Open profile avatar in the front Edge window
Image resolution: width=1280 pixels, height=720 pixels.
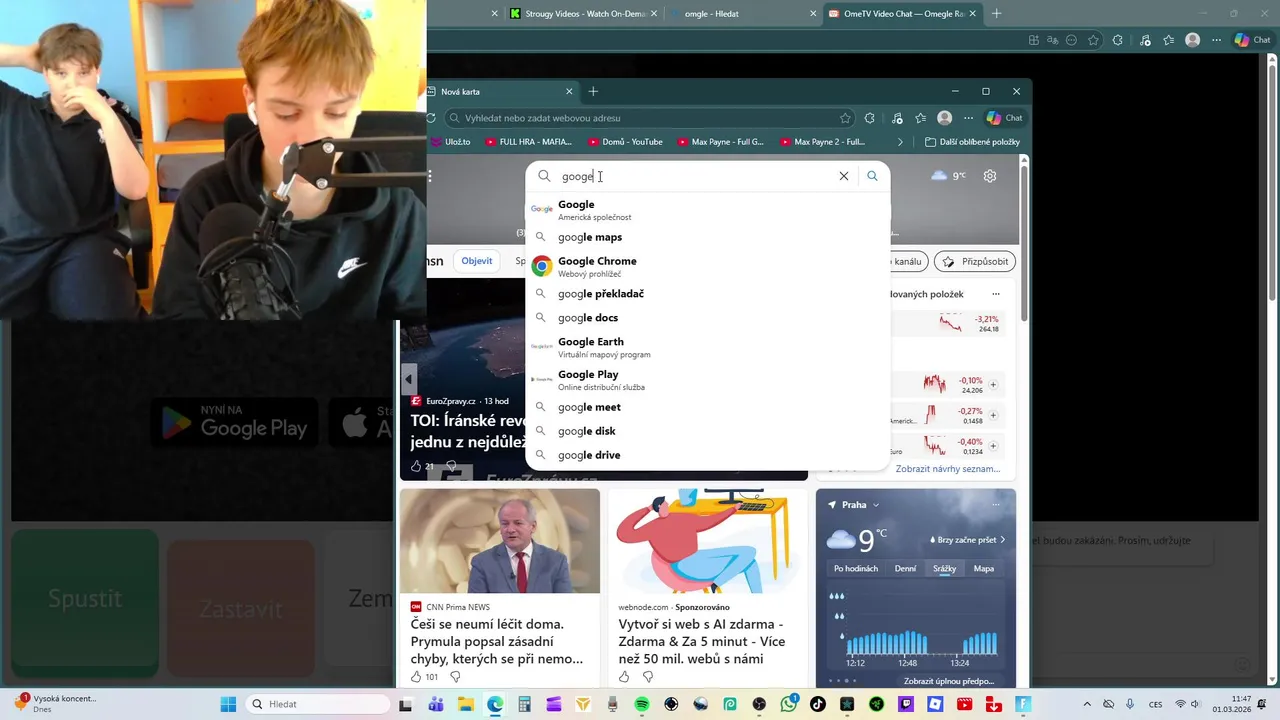click(944, 118)
